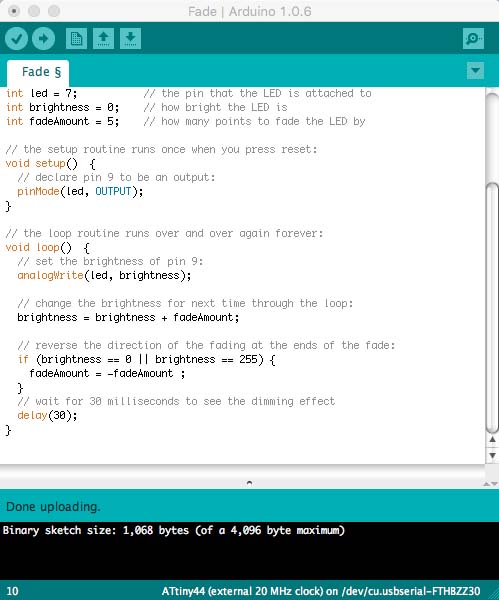Click the Upload arrow icon
Image resolution: width=499 pixels, height=600 pixels.
tap(43, 38)
